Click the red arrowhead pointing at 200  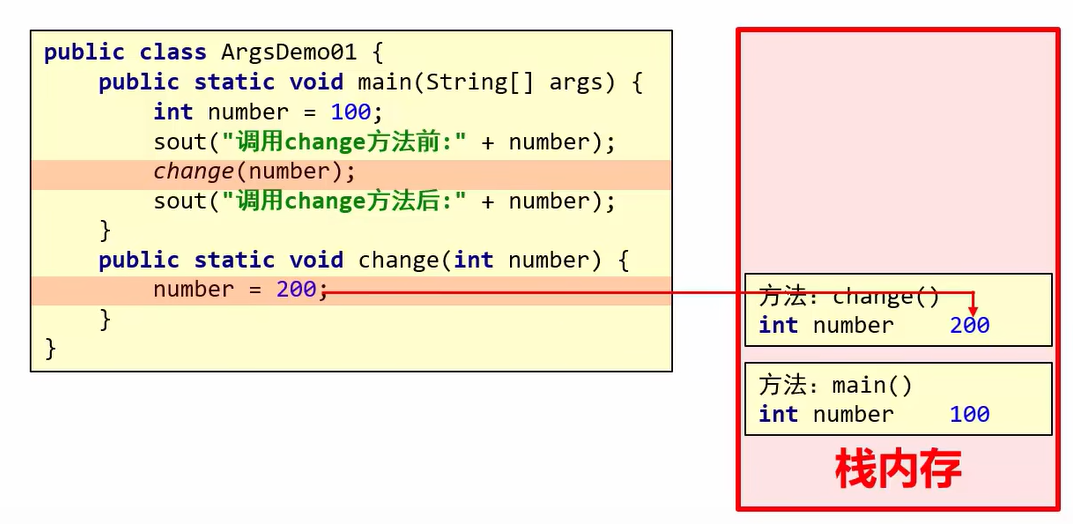point(972,310)
